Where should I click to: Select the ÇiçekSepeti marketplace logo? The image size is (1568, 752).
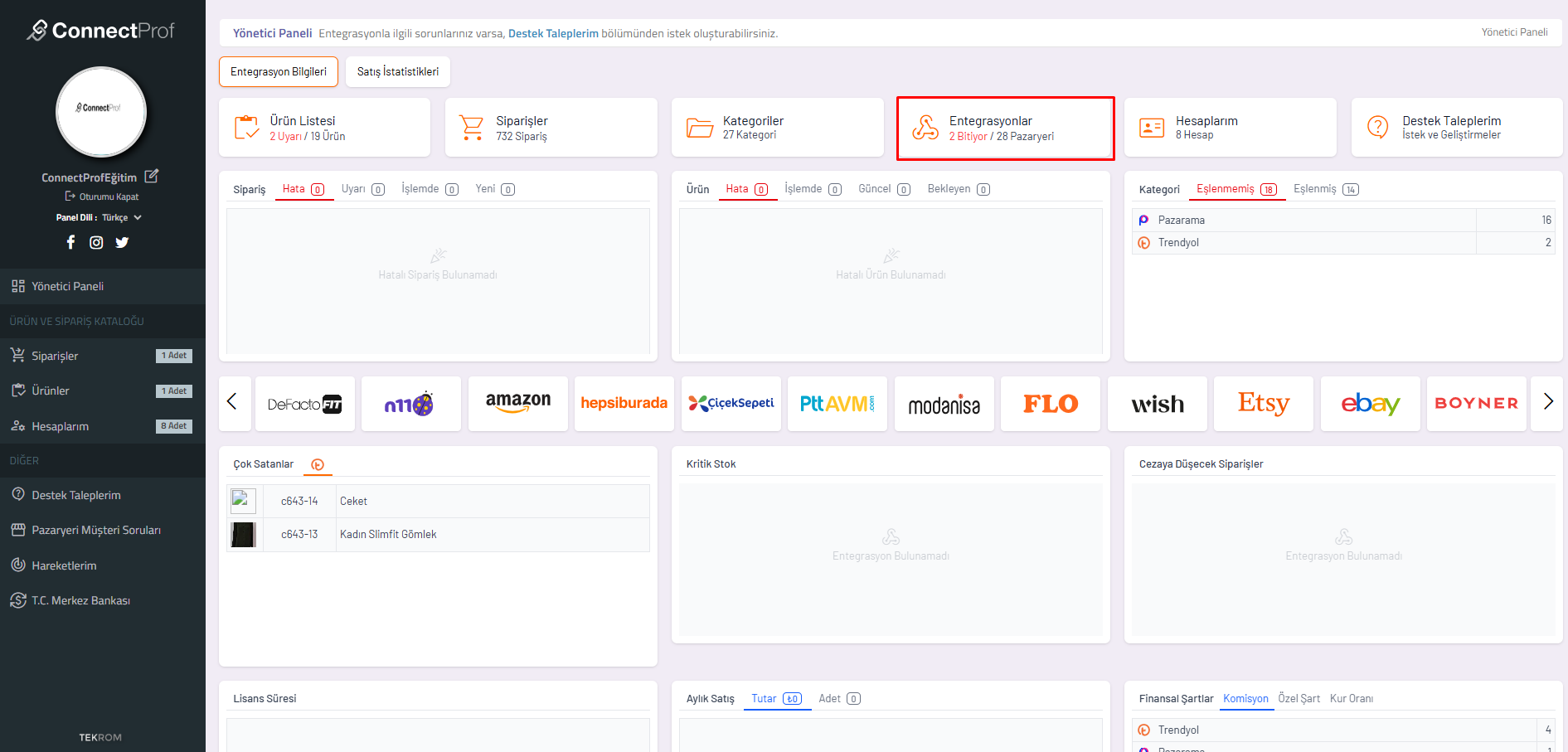click(x=731, y=404)
